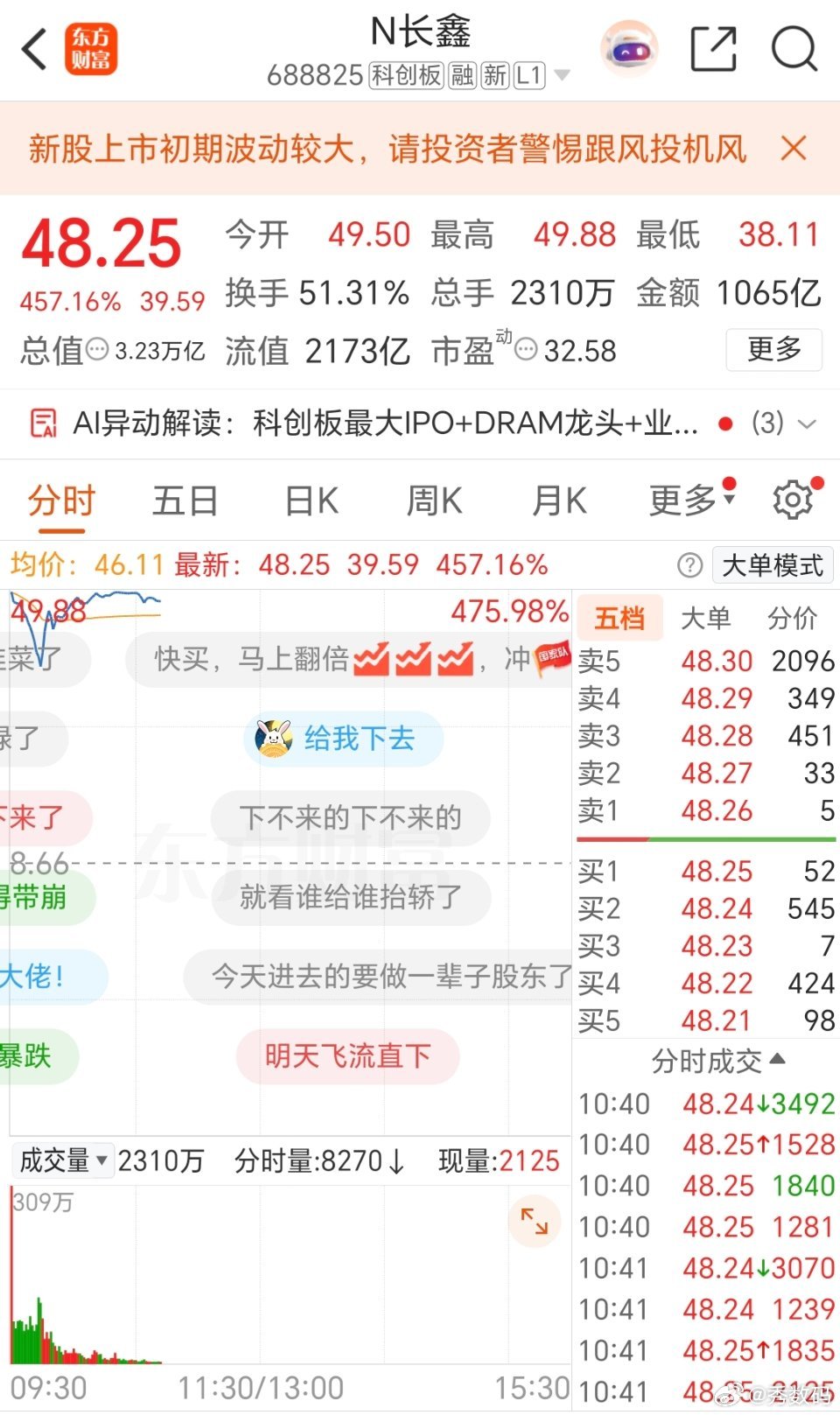Image resolution: width=840 pixels, height=1415 pixels.
Task: Open the AI robot assistant icon
Action: (x=629, y=49)
